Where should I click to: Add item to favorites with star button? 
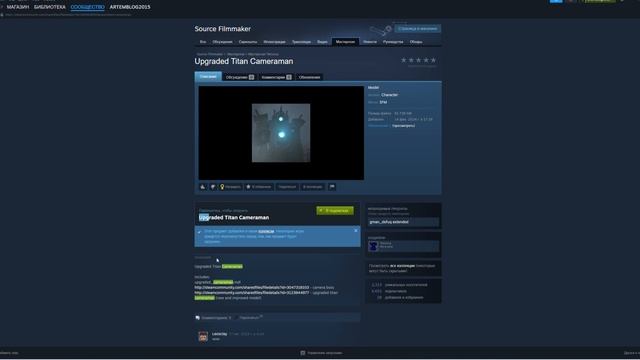[259, 187]
